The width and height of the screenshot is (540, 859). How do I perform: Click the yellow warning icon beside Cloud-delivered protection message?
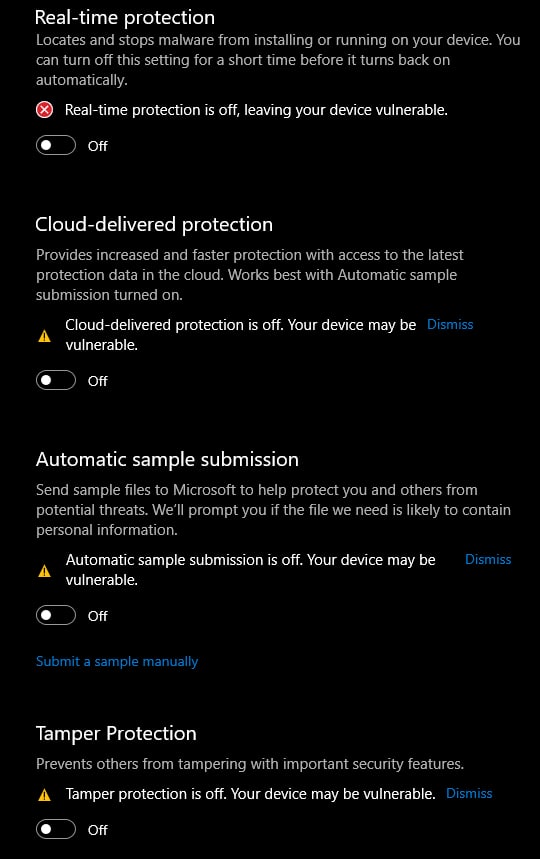[x=44, y=336]
